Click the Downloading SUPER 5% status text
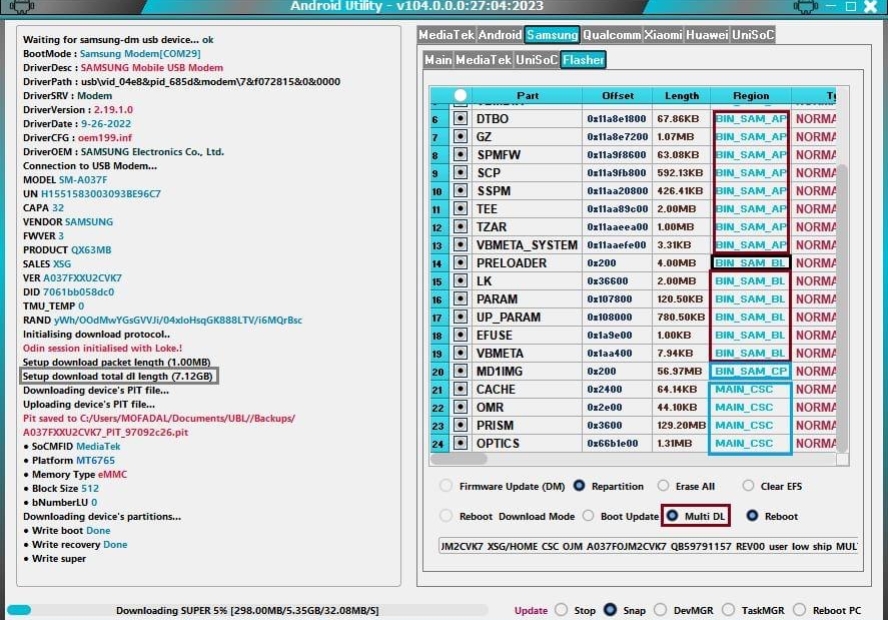 (247, 610)
